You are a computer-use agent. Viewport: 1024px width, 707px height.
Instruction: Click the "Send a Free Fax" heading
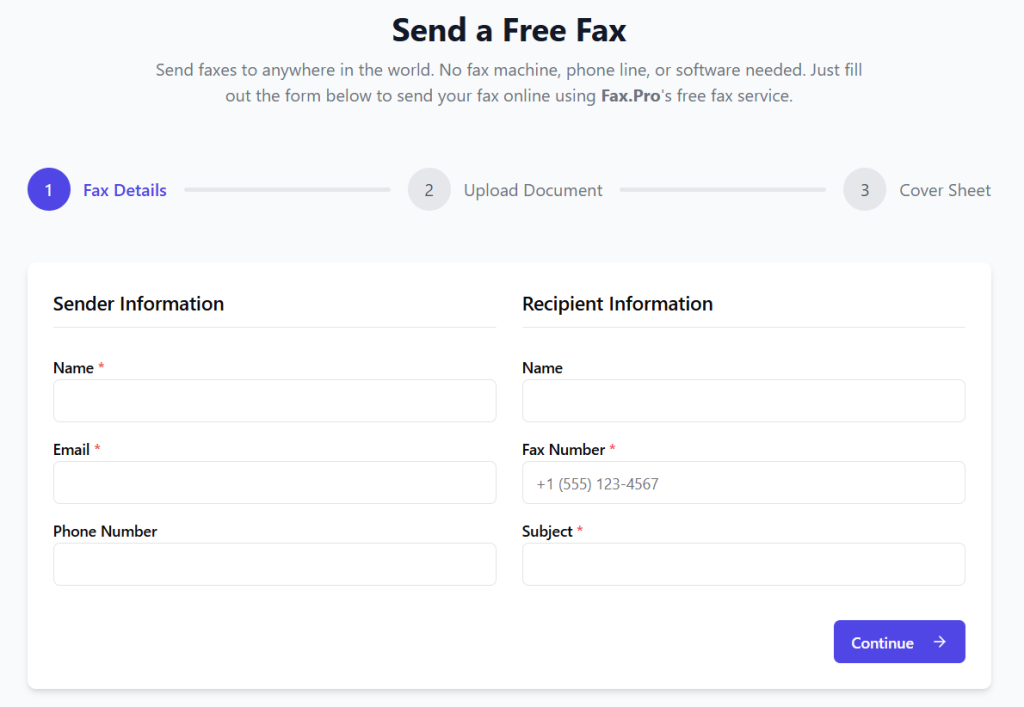click(509, 30)
